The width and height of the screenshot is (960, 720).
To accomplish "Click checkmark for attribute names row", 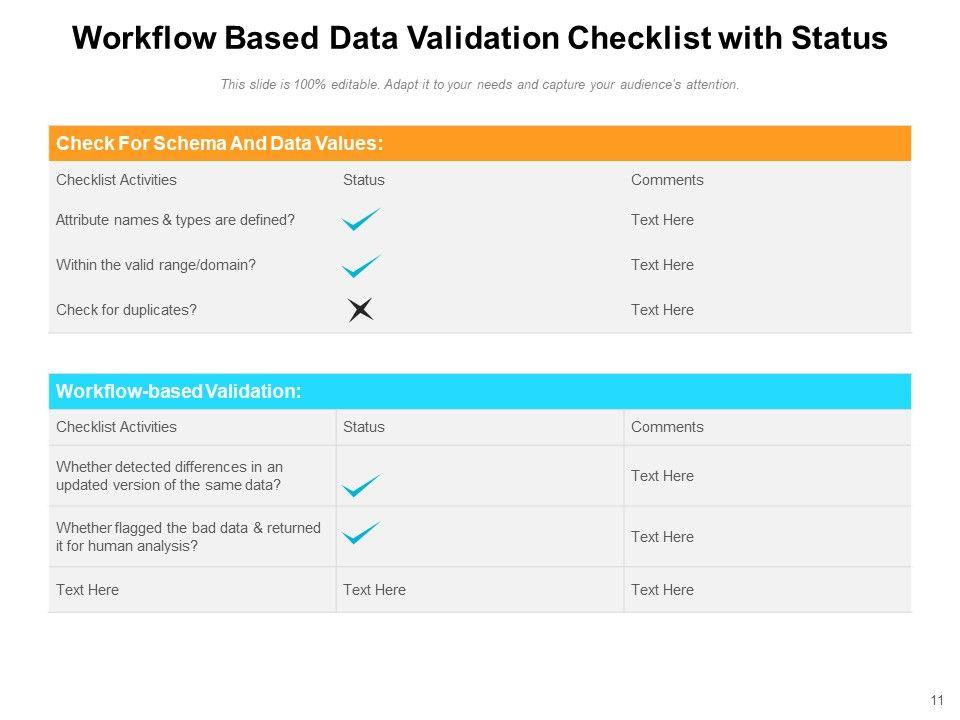I will point(361,220).
